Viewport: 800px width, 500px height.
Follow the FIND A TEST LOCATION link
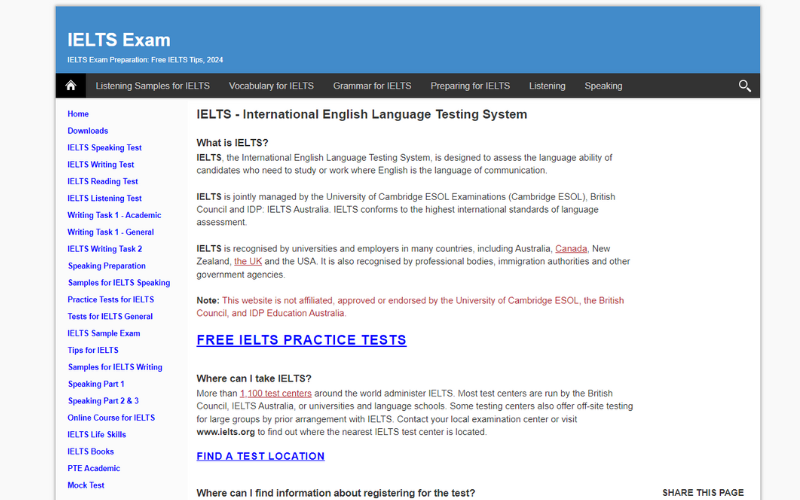(x=260, y=456)
